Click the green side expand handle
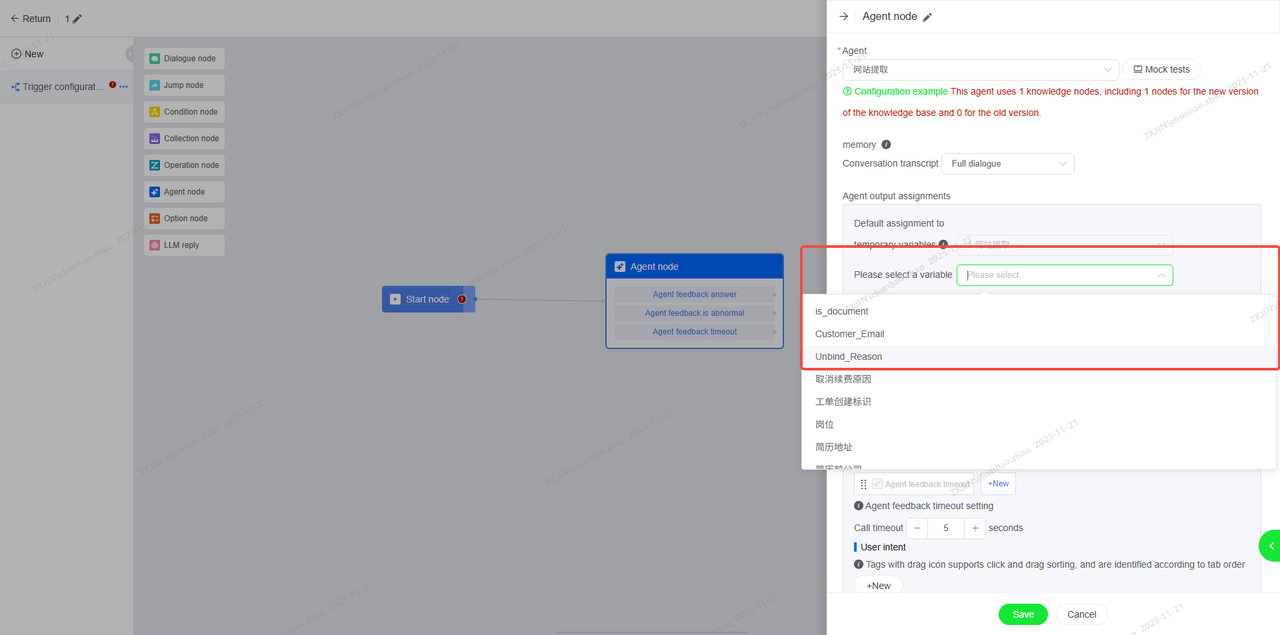This screenshot has width=1280, height=635. (x=1270, y=545)
